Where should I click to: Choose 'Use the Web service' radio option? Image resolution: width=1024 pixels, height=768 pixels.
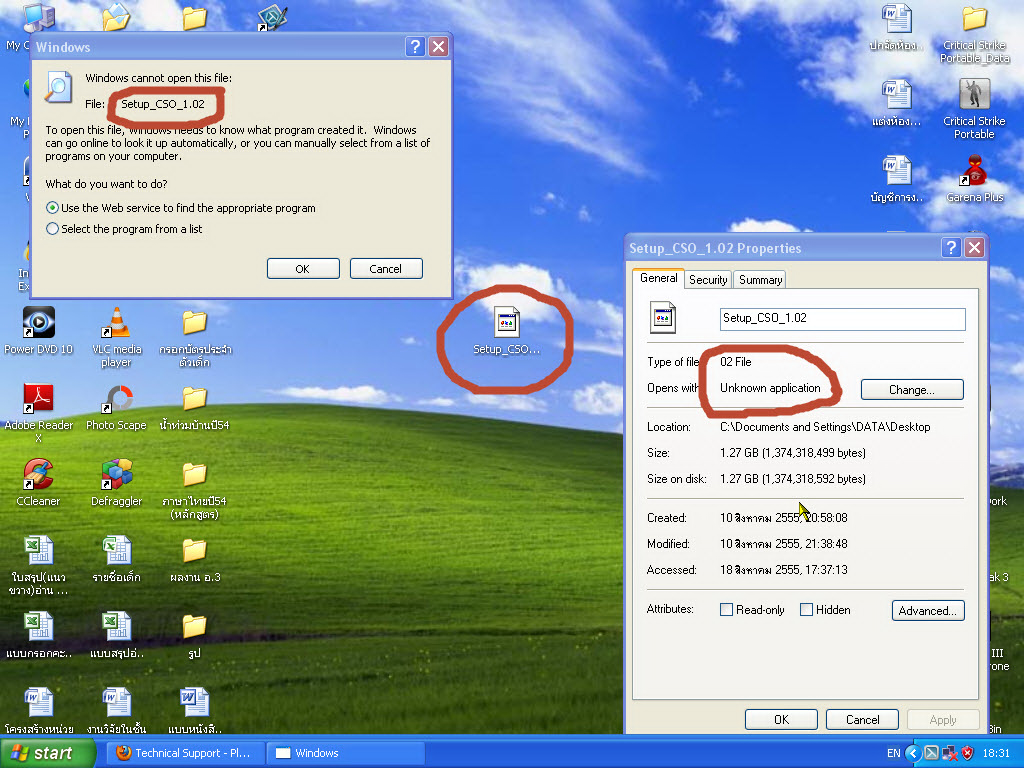click(52, 208)
